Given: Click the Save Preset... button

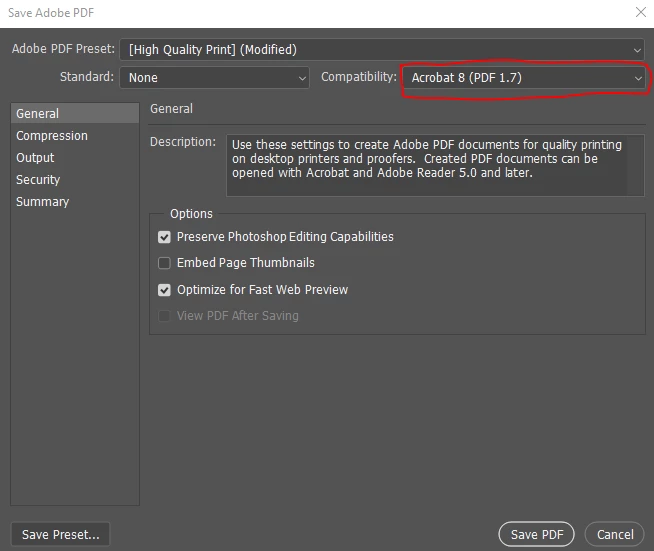Looking at the screenshot, I should (x=60, y=534).
